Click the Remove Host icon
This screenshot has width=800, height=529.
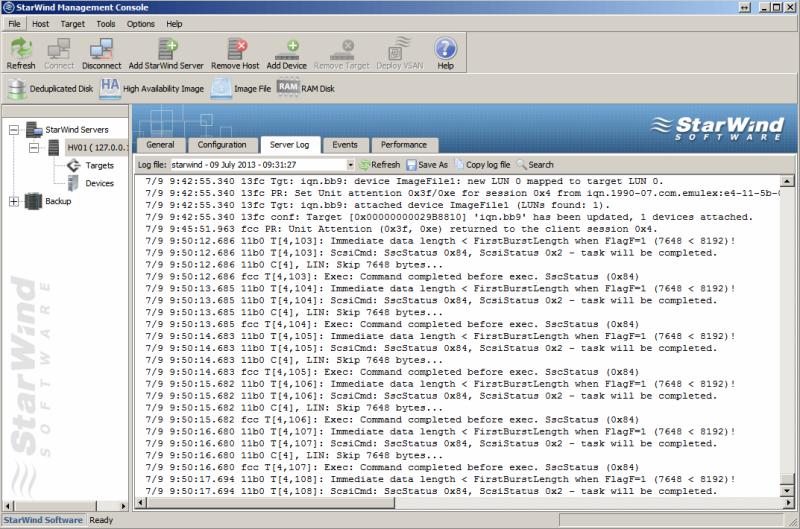click(x=235, y=53)
